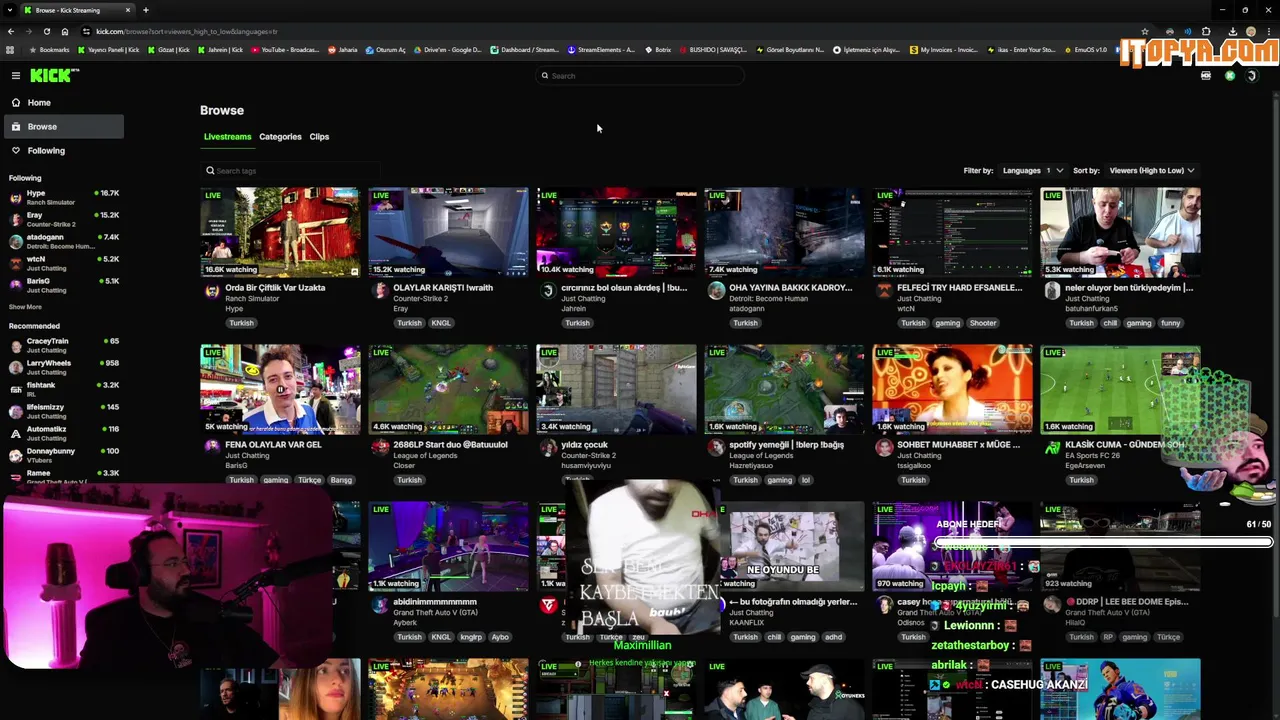Click Automatikz logo in Recommended

(x=15, y=433)
